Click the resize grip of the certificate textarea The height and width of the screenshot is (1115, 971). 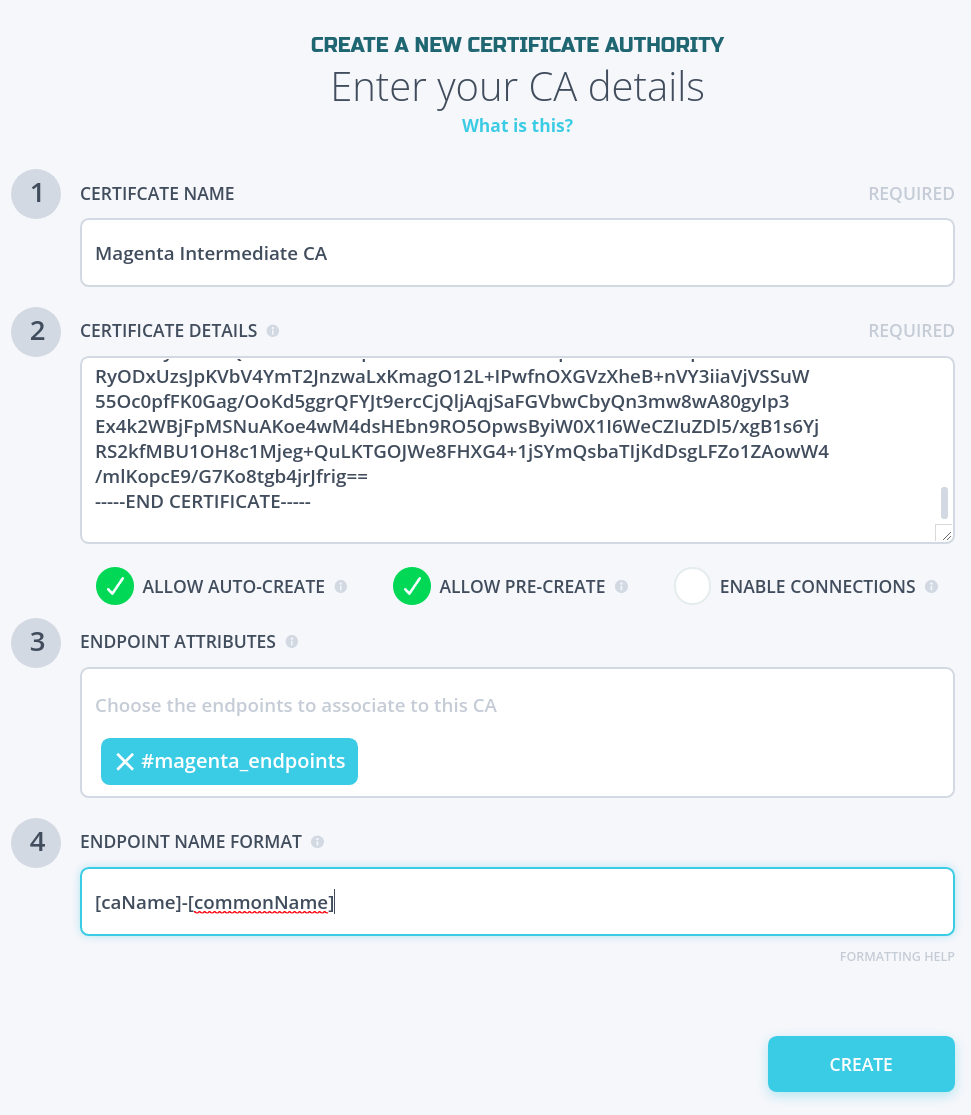pos(944,534)
